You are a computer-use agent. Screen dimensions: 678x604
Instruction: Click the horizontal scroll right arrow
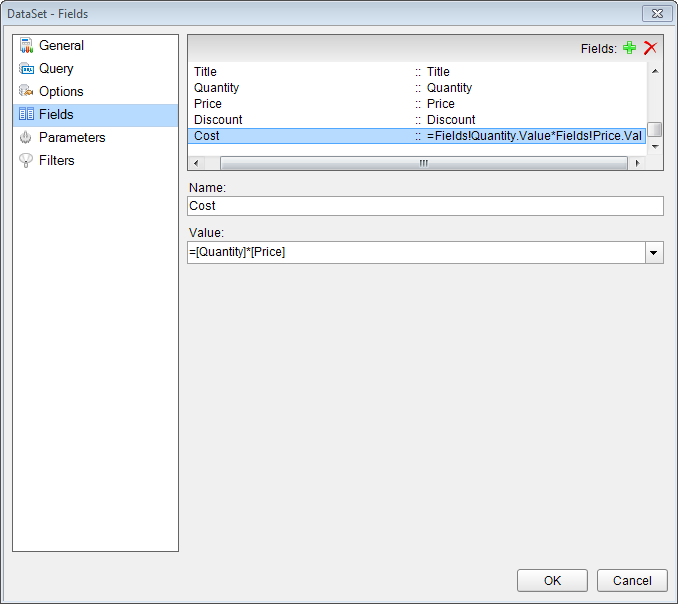[637, 163]
